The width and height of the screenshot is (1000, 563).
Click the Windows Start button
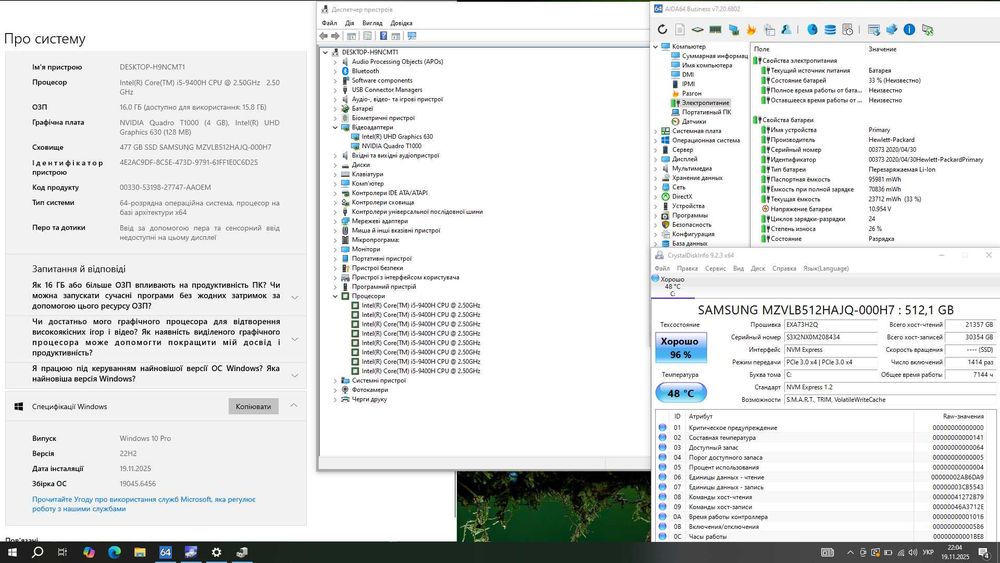(12, 552)
